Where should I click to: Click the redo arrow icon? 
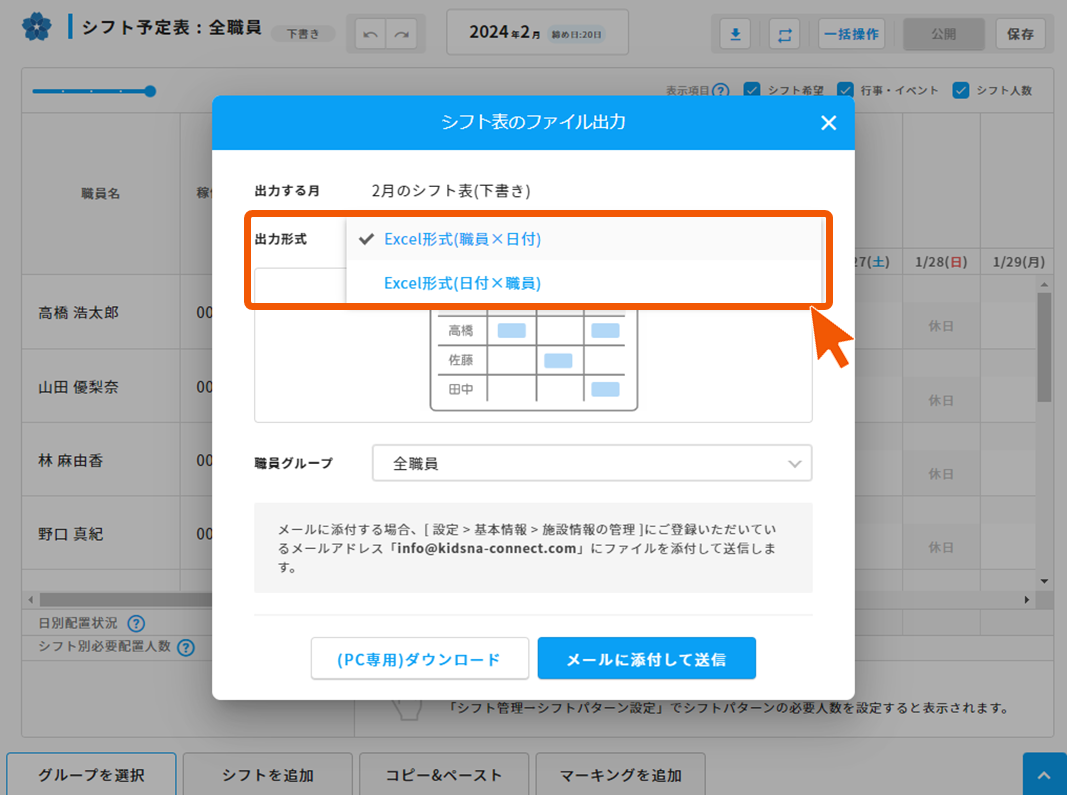click(x=402, y=34)
